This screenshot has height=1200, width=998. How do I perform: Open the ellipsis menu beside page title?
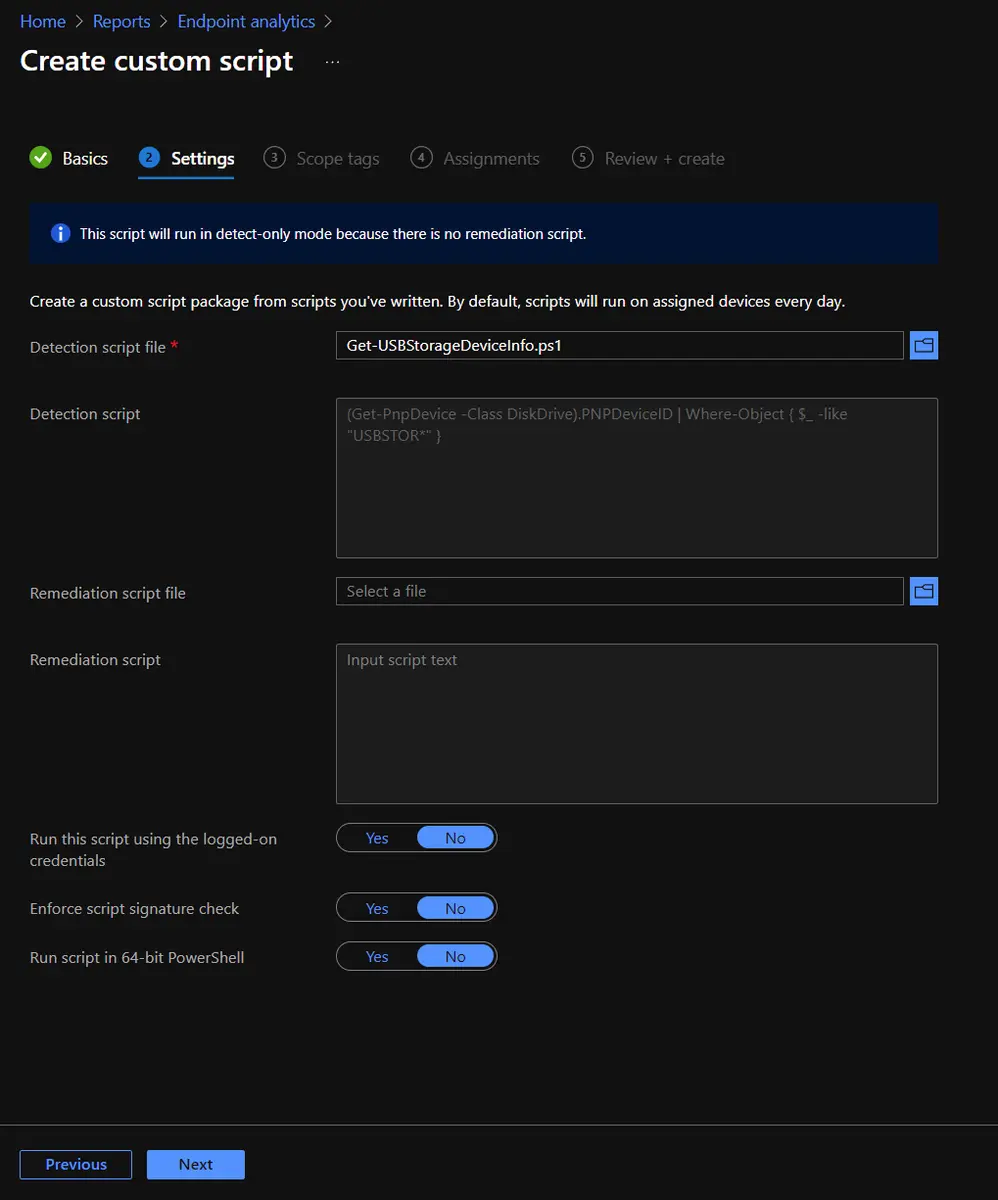pyautogui.click(x=332, y=62)
